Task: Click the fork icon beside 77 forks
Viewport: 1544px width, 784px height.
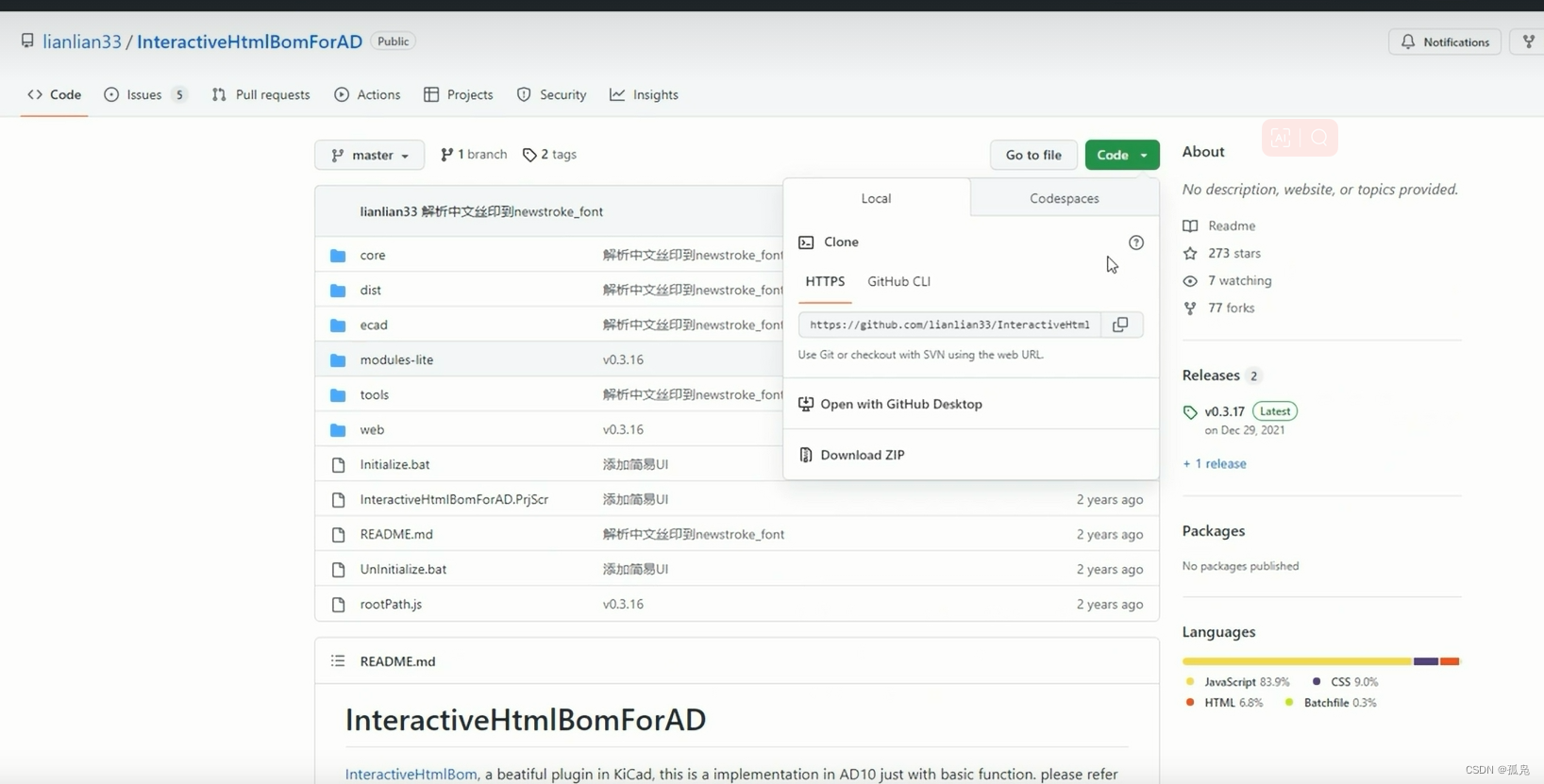Action: click(1190, 308)
